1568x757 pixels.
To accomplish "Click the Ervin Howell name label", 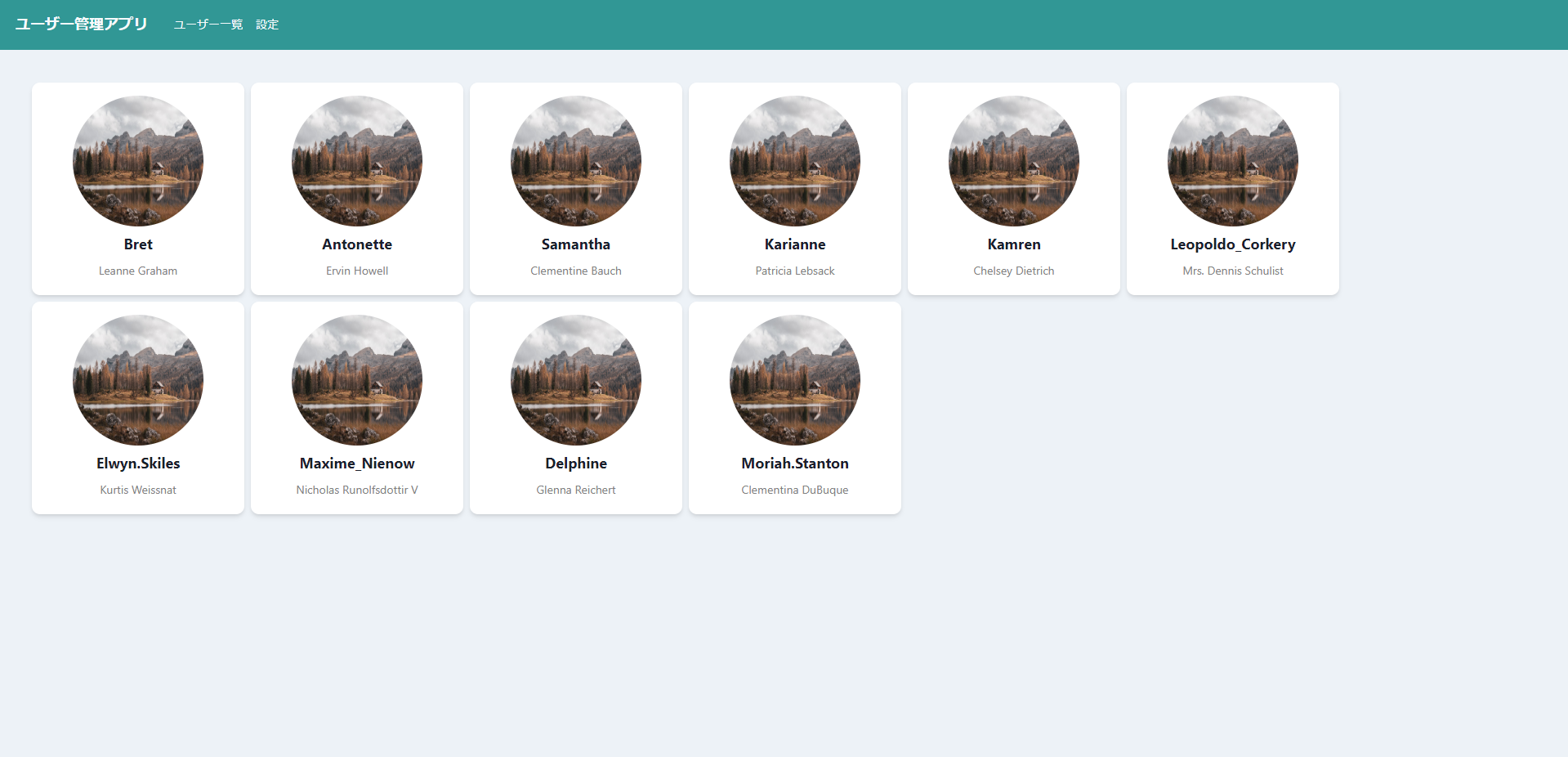I will click(357, 271).
